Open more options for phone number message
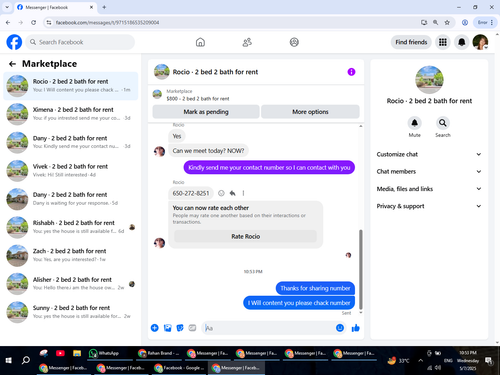The width and height of the screenshot is (500, 375). [x=243, y=193]
